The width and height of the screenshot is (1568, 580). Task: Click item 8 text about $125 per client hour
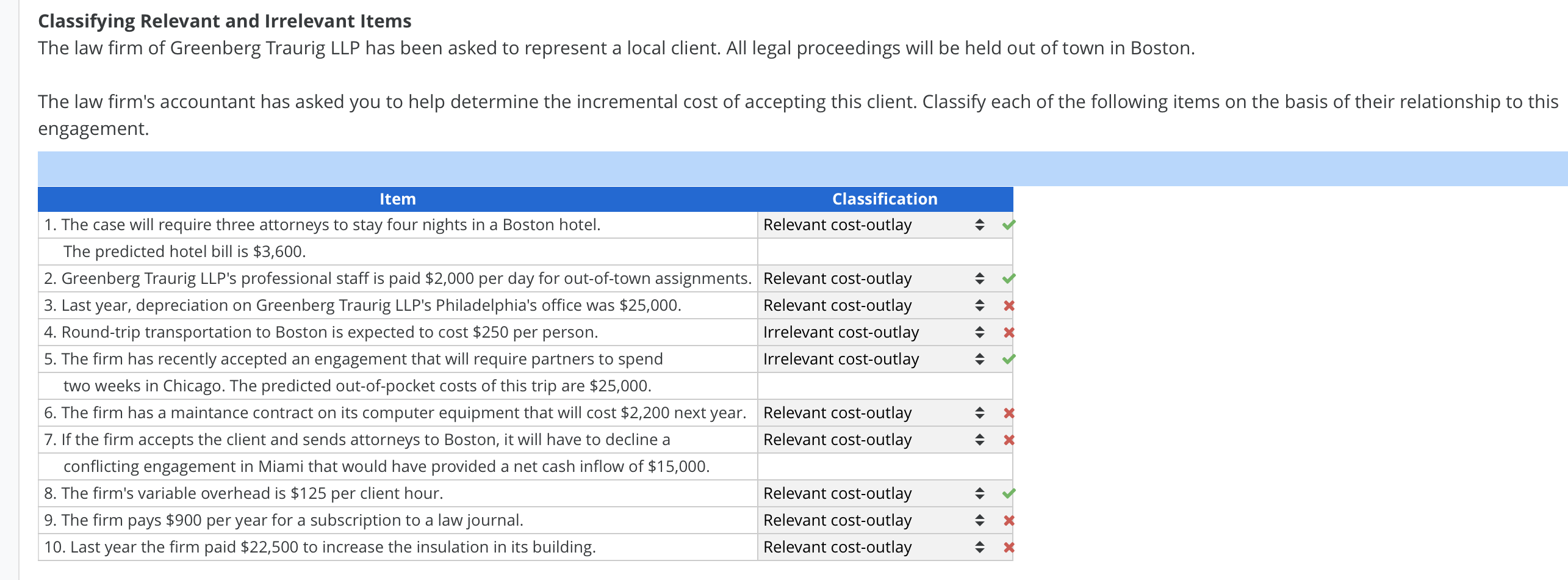point(243,493)
